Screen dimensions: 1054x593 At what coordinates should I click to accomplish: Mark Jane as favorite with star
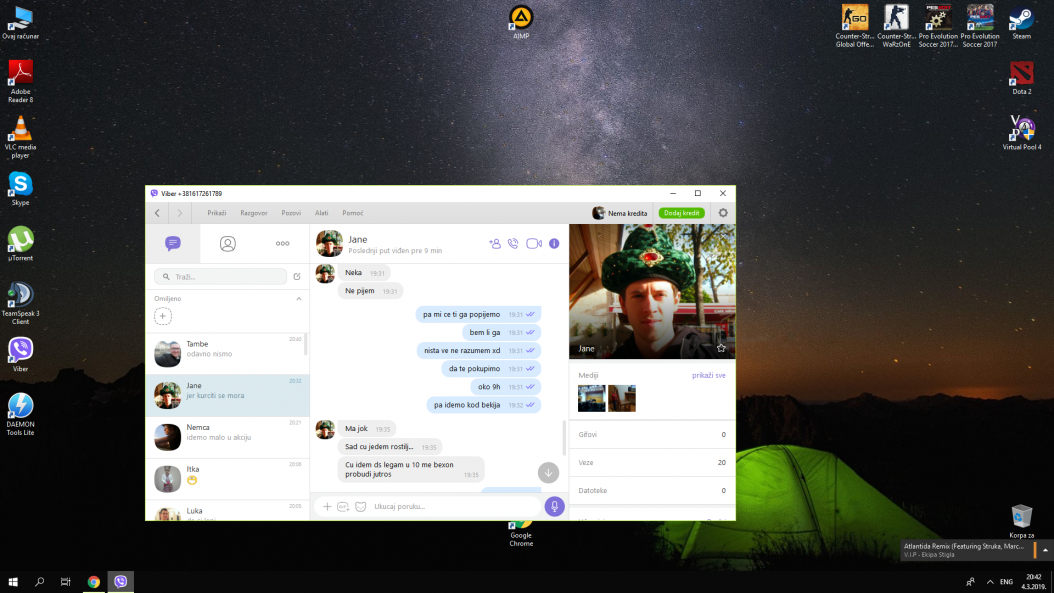coord(721,348)
